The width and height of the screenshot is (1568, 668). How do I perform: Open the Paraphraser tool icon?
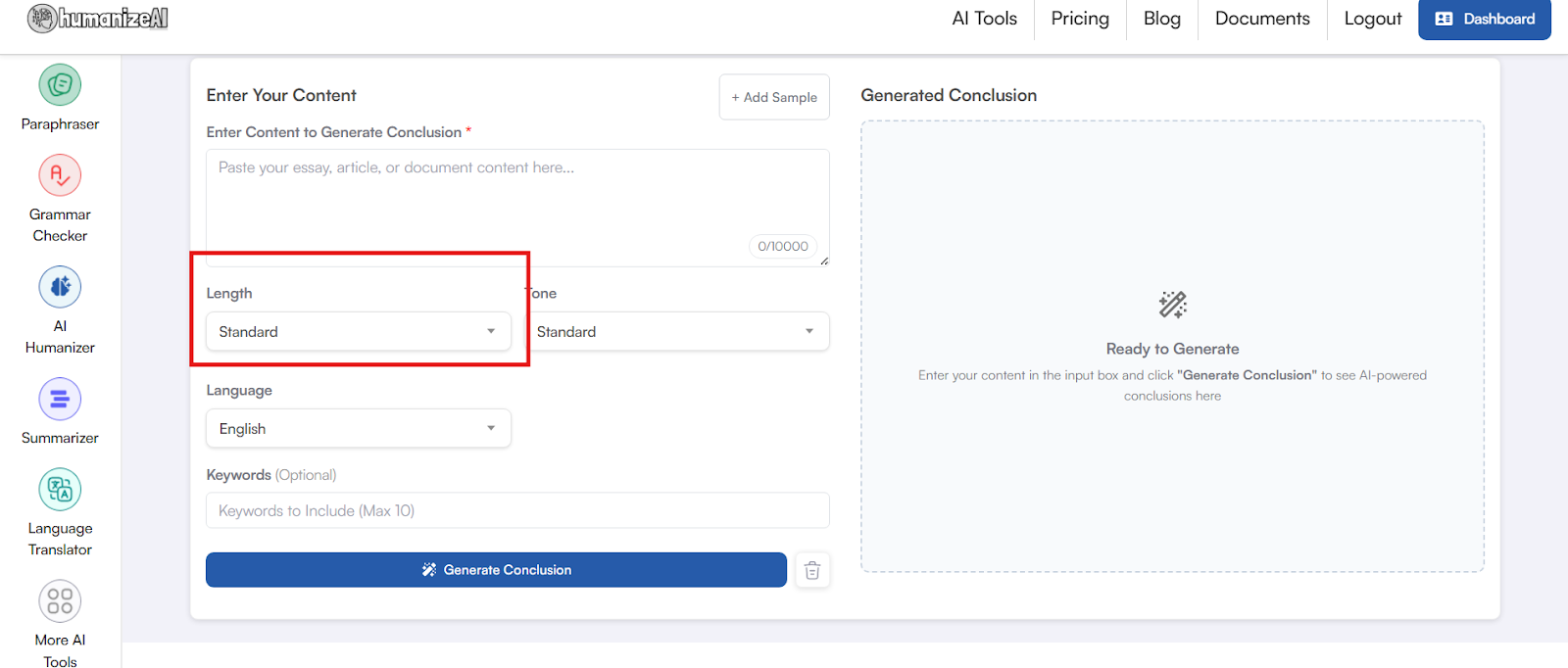point(60,85)
